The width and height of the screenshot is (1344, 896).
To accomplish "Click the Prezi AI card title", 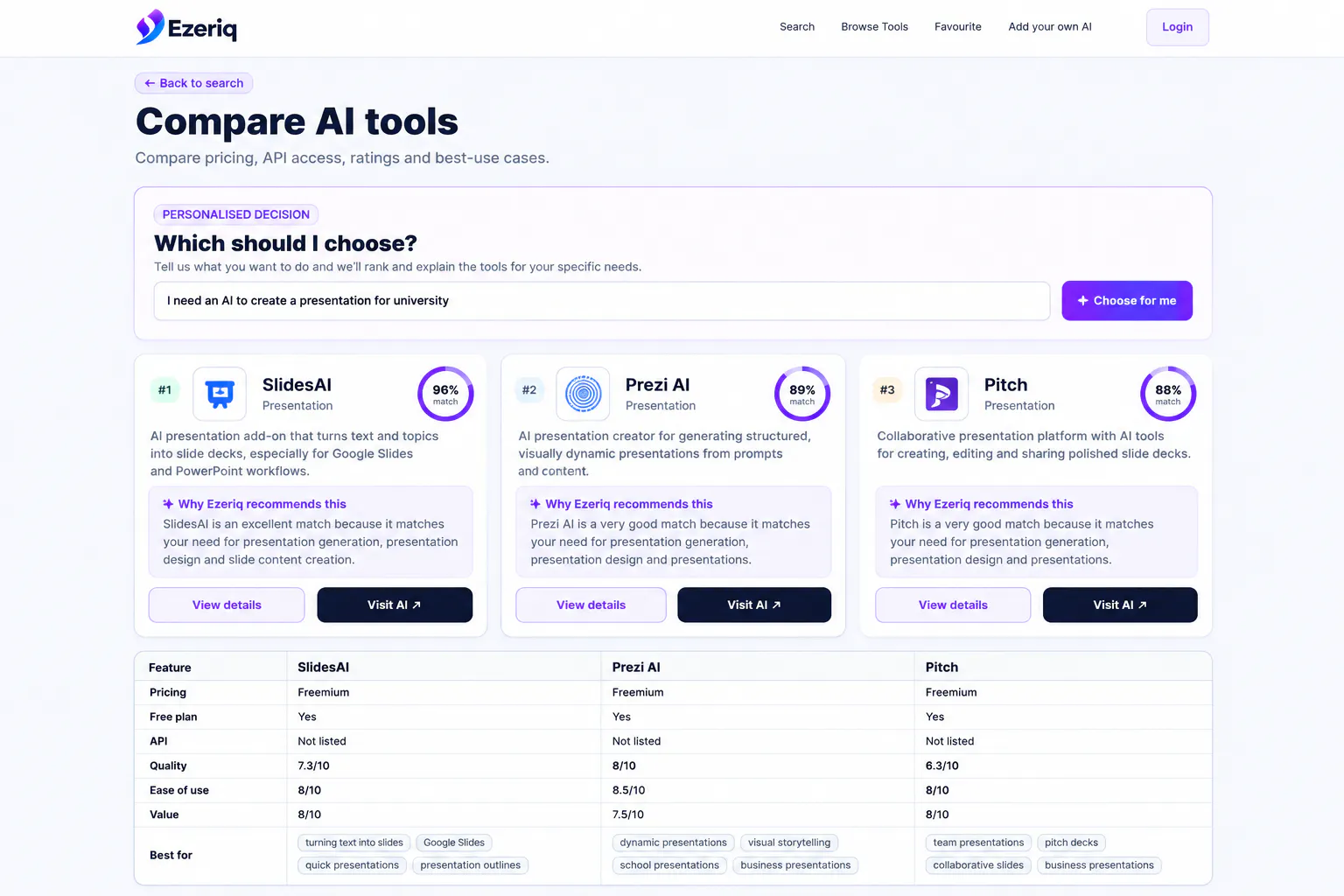I will coord(658,385).
